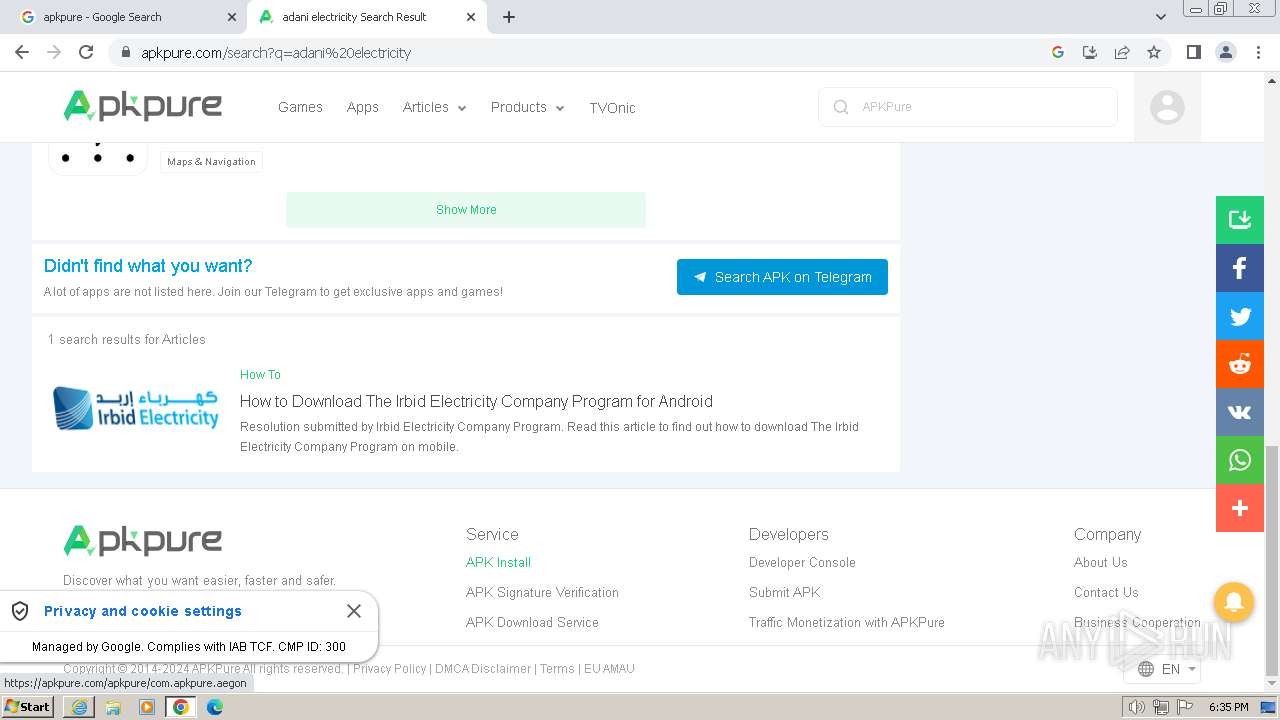This screenshot has width=1280, height=720.
Task: Share page on WhatsApp
Action: click(x=1240, y=460)
